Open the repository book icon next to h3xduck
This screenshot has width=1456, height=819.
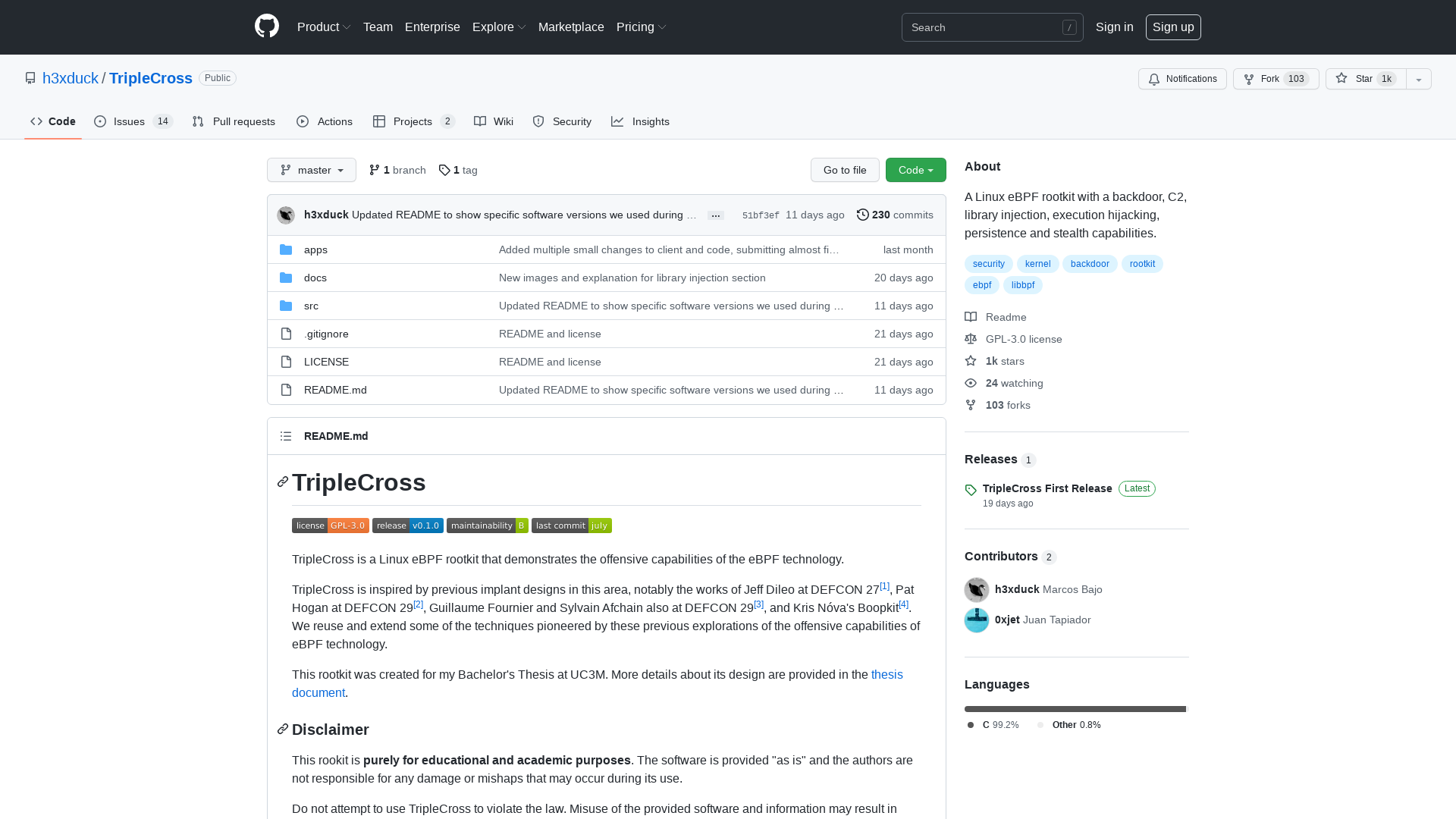[x=30, y=78]
